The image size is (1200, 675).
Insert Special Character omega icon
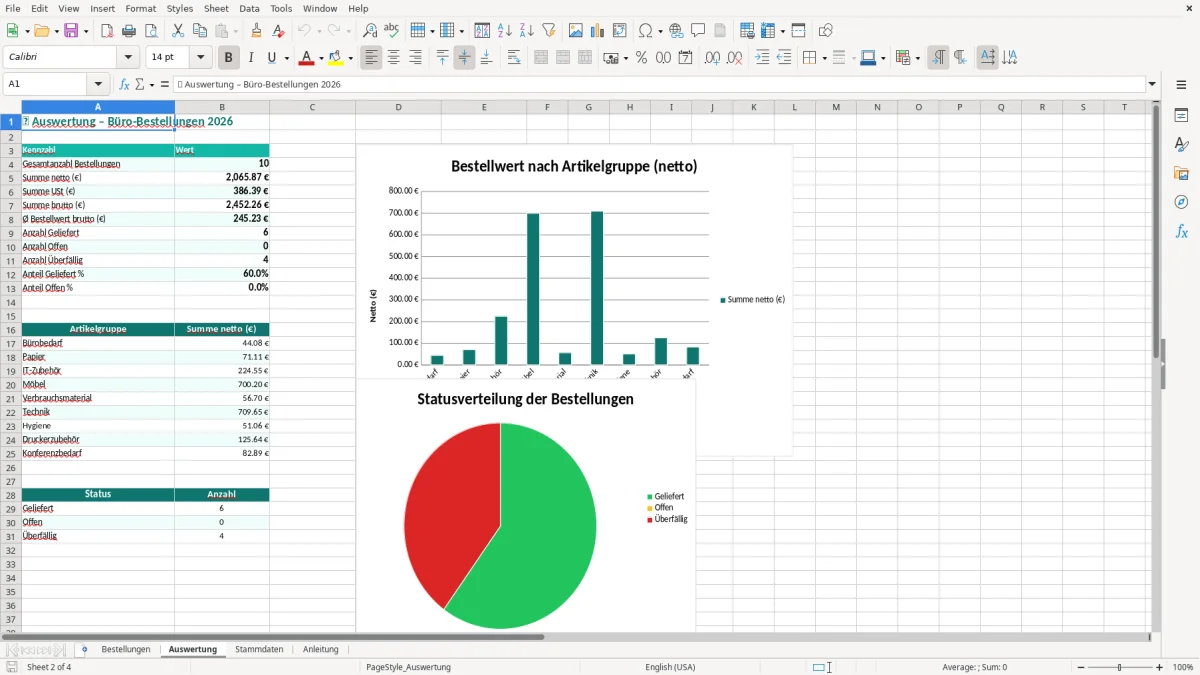click(645, 31)
